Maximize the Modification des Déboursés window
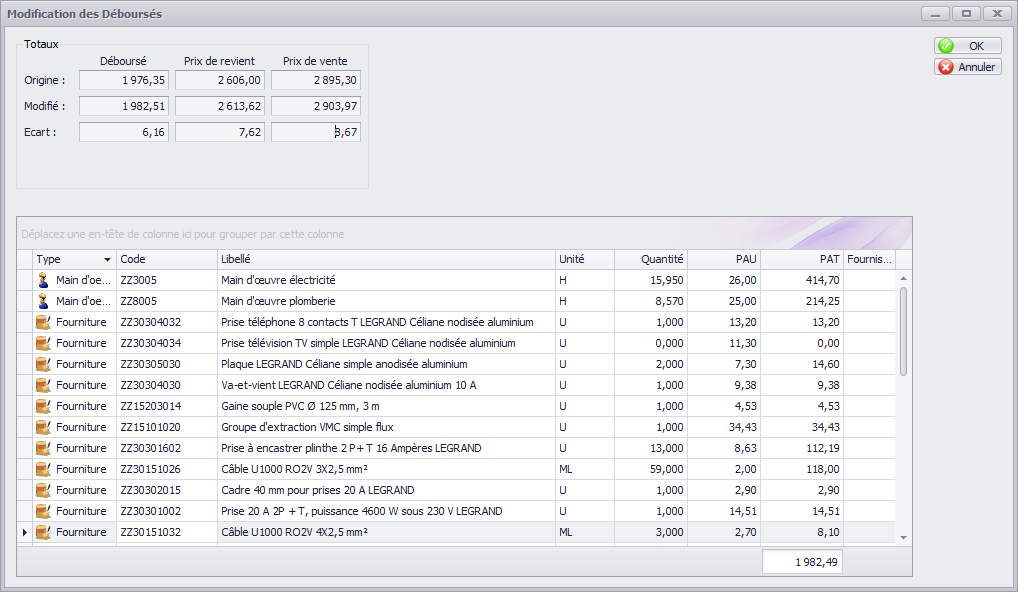Image resolution: width=1018 pixels, height=592 pixels. (x=966, y=13)
